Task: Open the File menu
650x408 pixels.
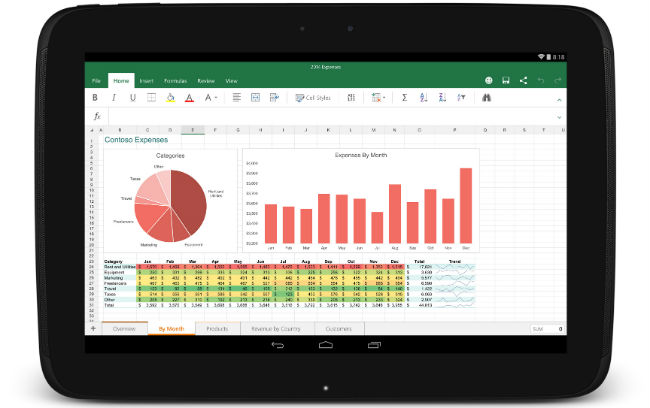Action: (x=97, y=79)
